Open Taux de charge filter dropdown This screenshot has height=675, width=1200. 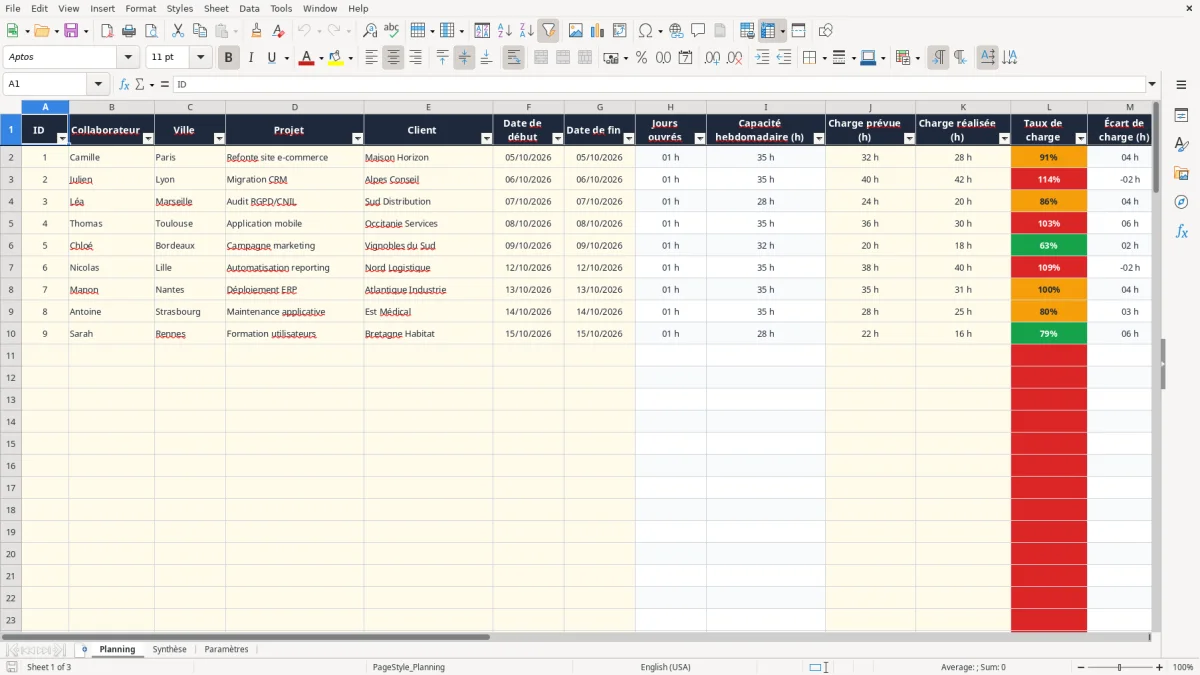[1081, 138]
